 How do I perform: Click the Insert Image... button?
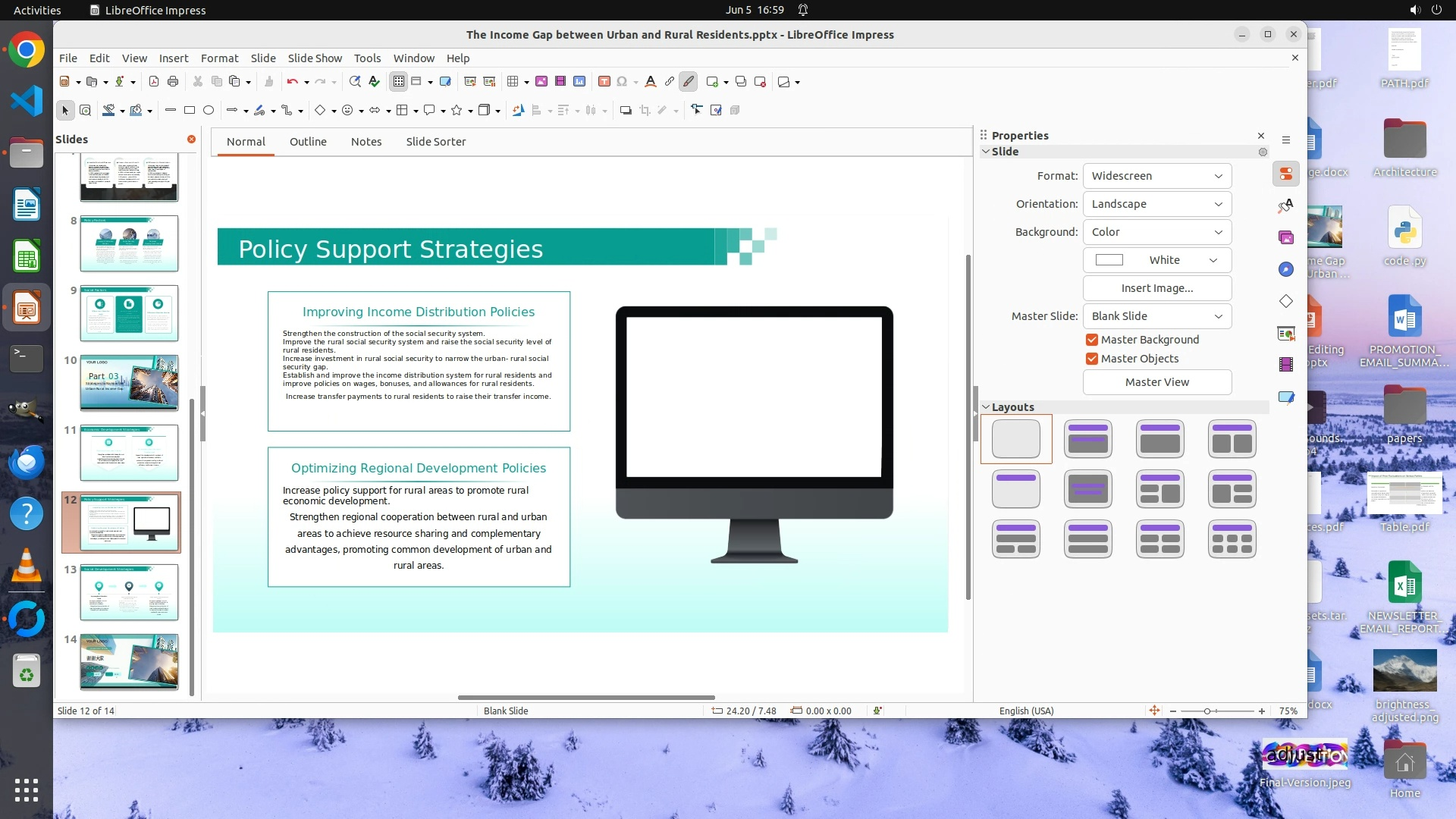[x=1156, y=288]
